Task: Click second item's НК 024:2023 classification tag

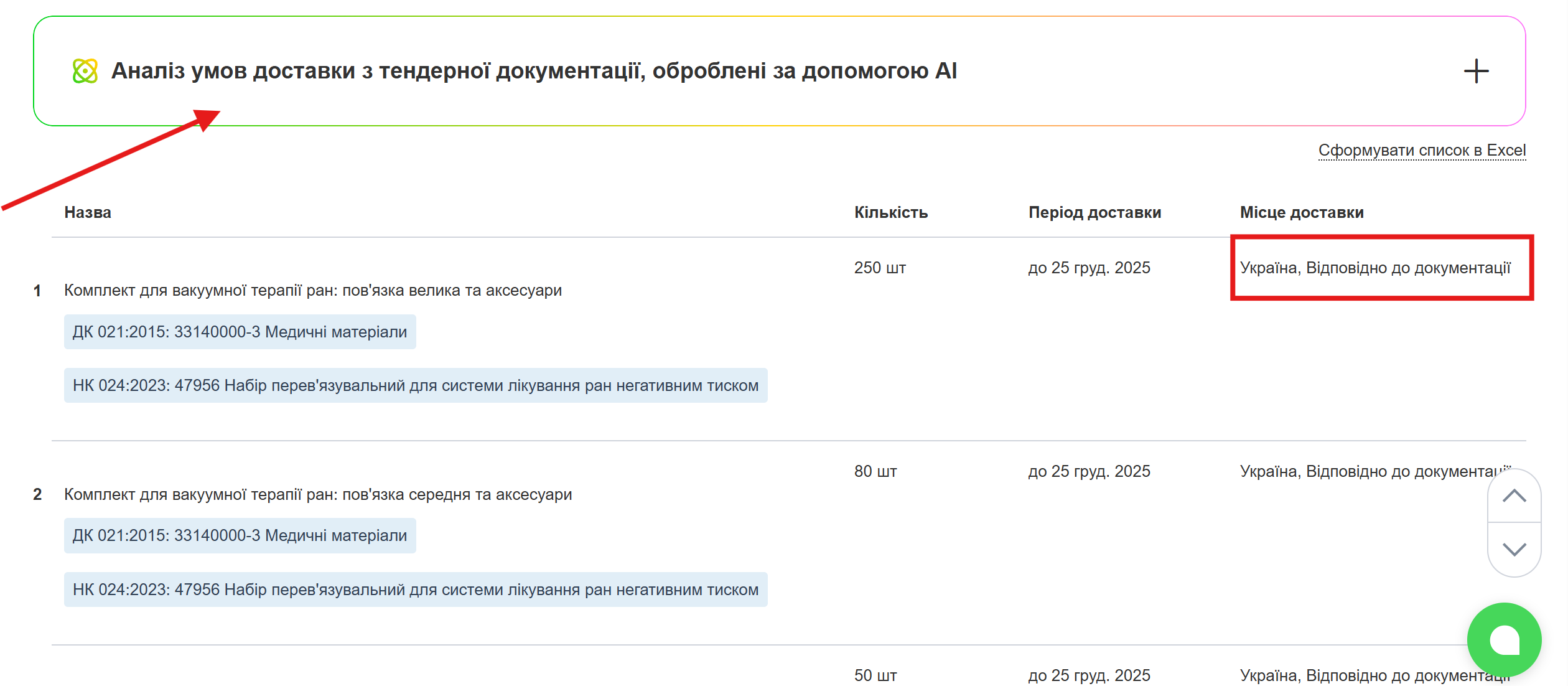Action: 415,590
